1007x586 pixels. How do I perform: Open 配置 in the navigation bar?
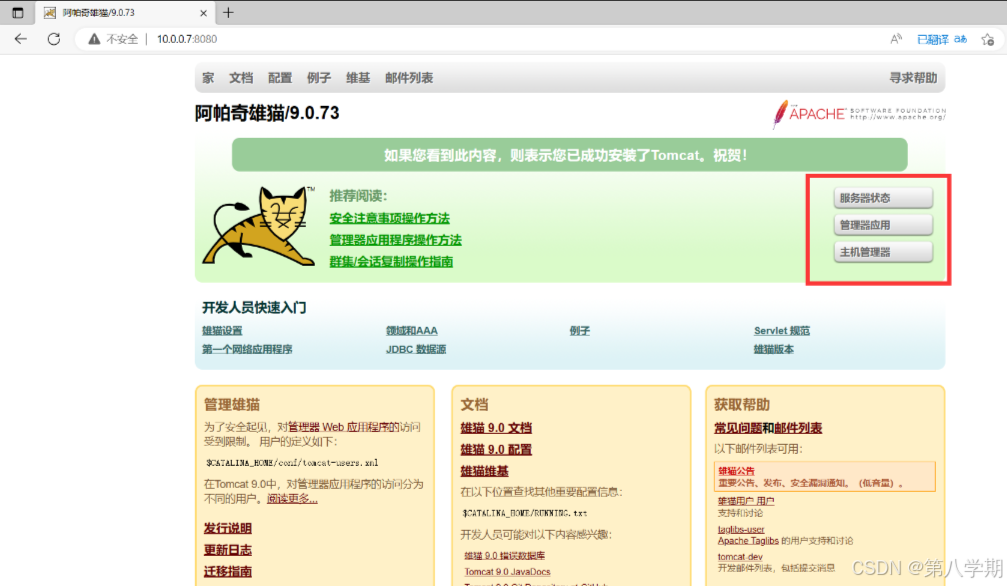point(280,78)
